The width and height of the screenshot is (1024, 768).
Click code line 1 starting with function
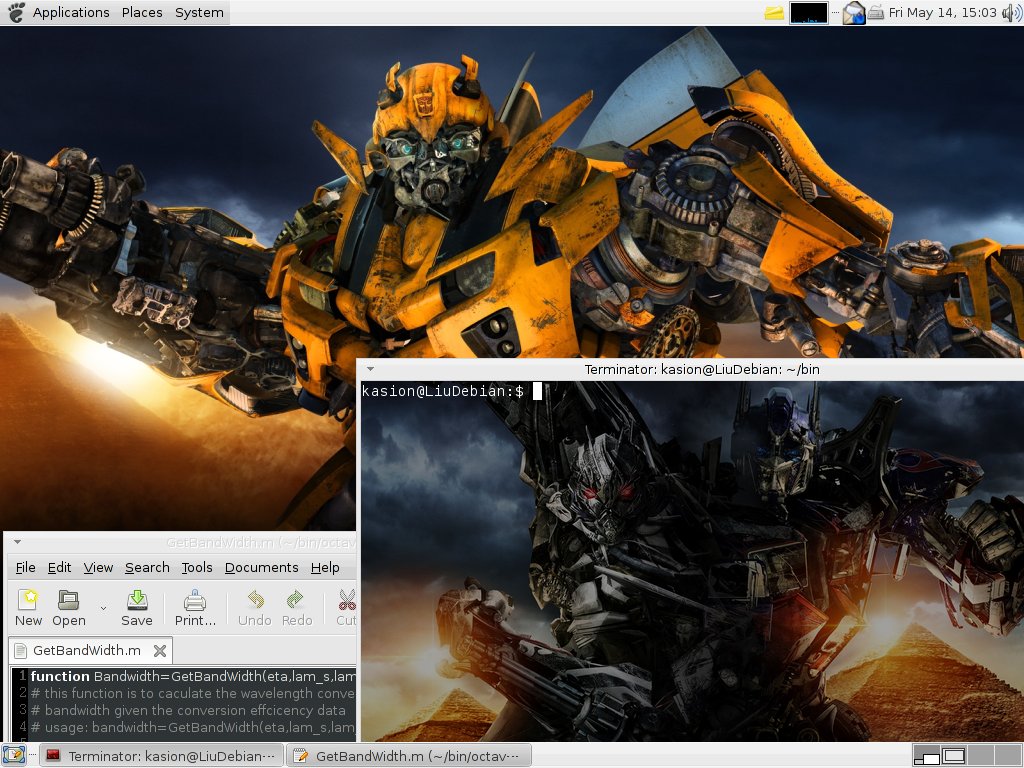point(193,677)
